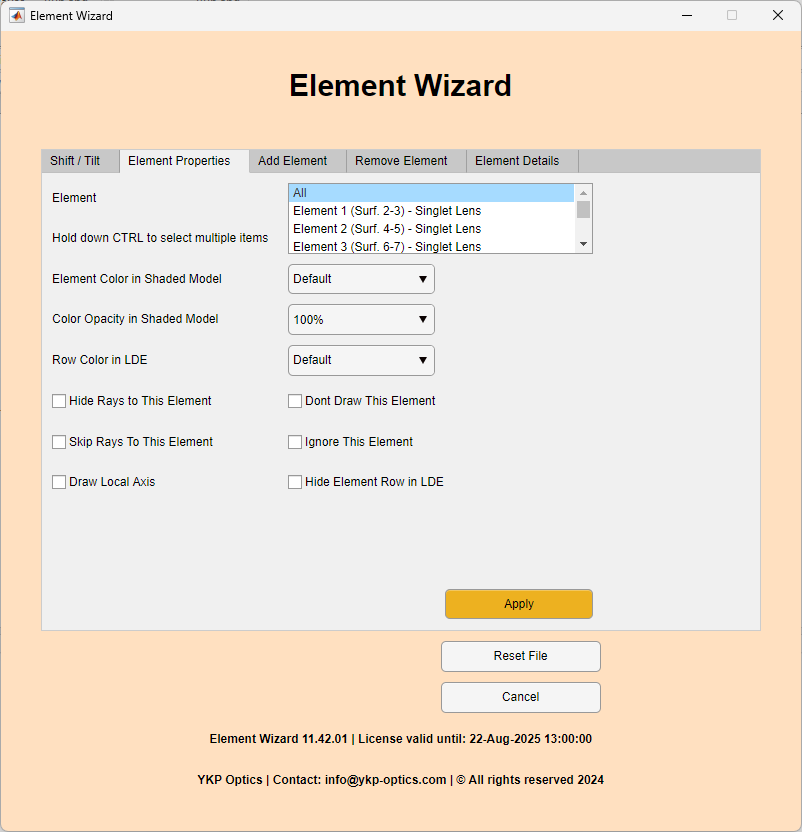Check Skip Rays To This Element
The width and height of the screenshot is (802, 832).
(x=58, y=441)
